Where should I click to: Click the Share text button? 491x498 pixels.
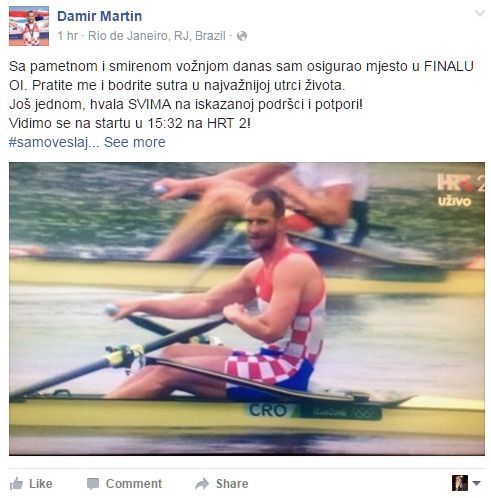coord(232,484)
